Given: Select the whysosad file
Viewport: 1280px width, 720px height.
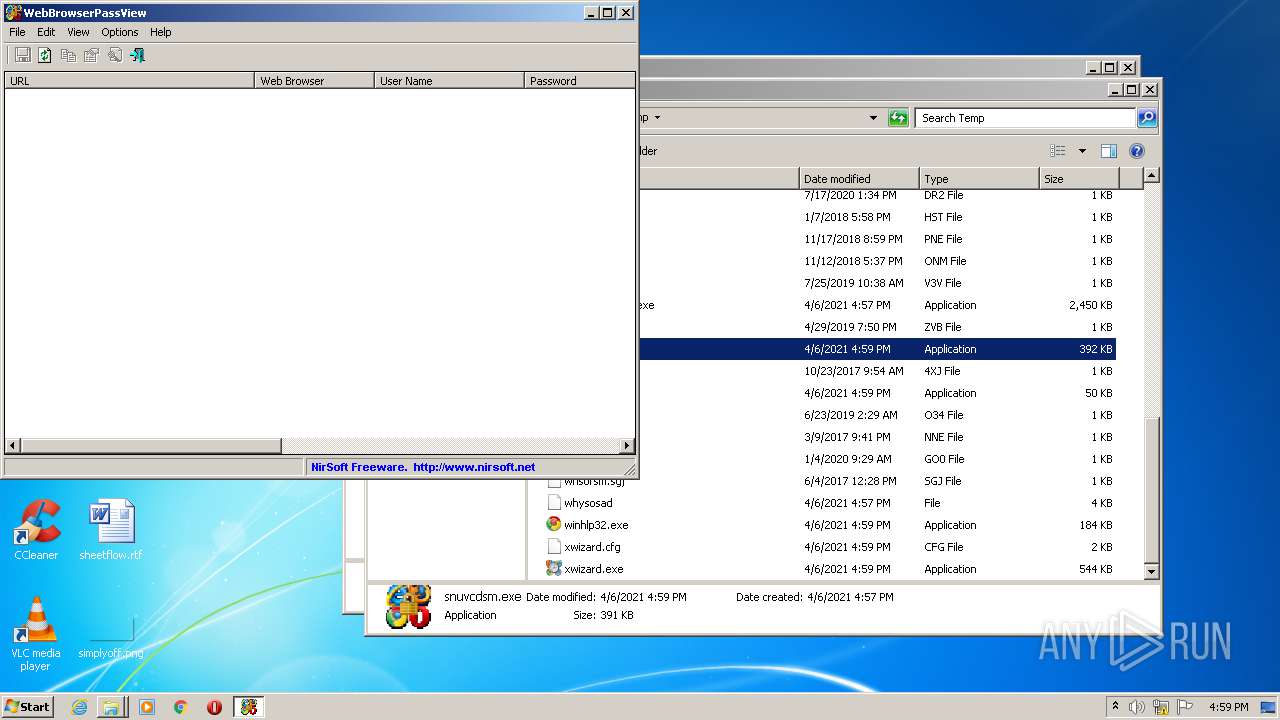Looking at the screenshot, I should pyautogui.click(x=588, y=503).
